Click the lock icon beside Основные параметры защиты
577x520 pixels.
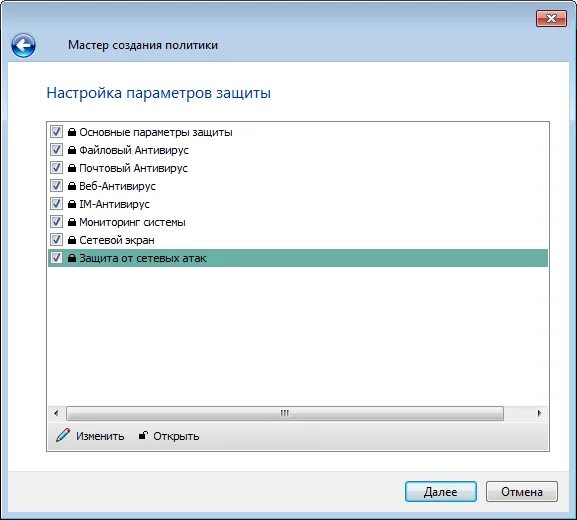72,132
